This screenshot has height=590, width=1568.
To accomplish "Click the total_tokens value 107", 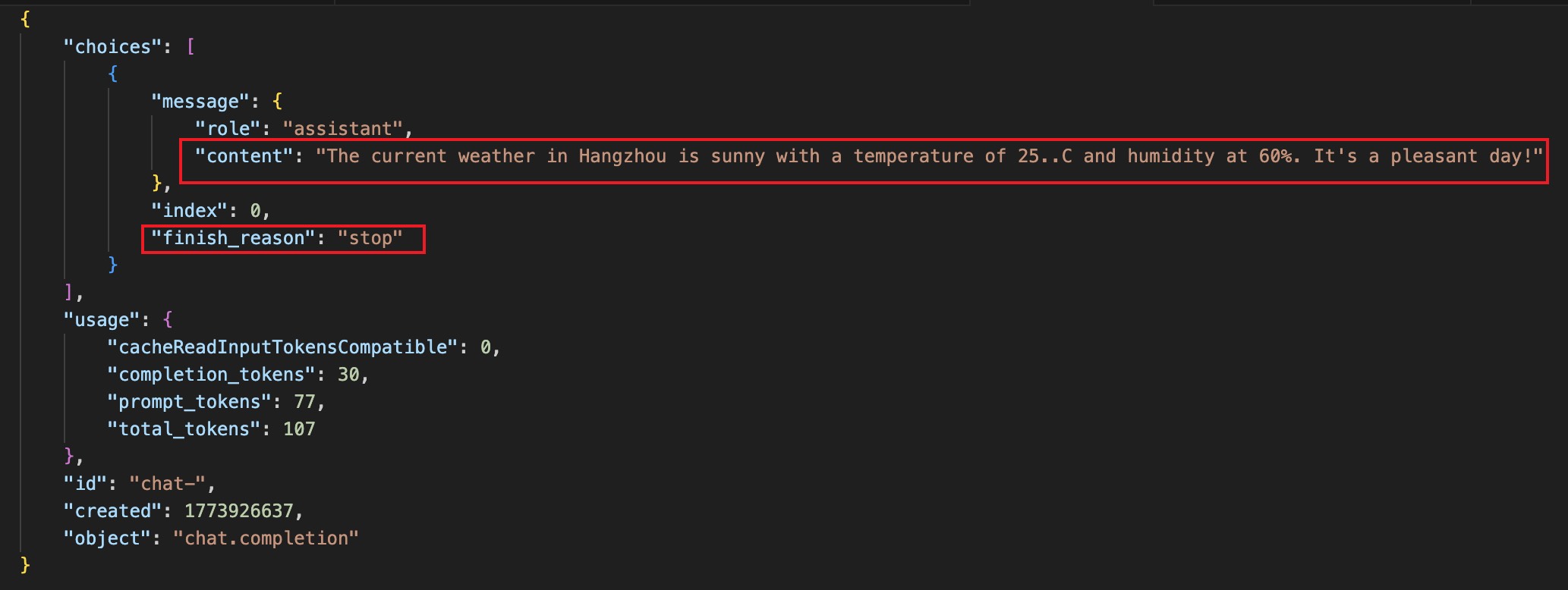I will pyautogui.click(x=299, y=429).
